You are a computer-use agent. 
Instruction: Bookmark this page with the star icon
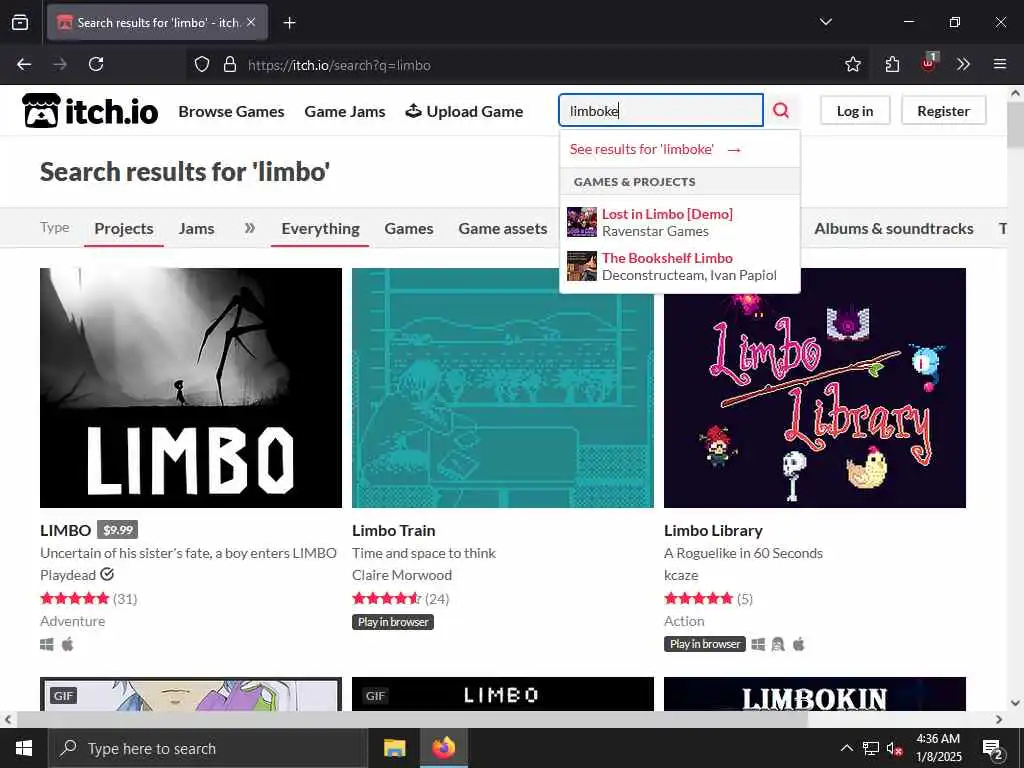[x=852, y=64]
